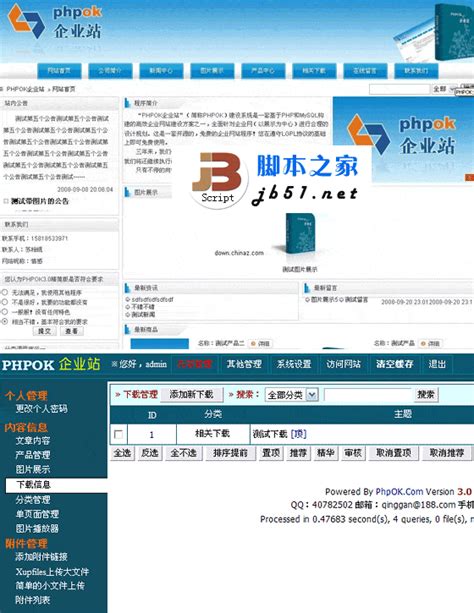This screenshot has width=474, height=613.
Task: Click the 添加新下载 button
Action: tap(191, 394)
